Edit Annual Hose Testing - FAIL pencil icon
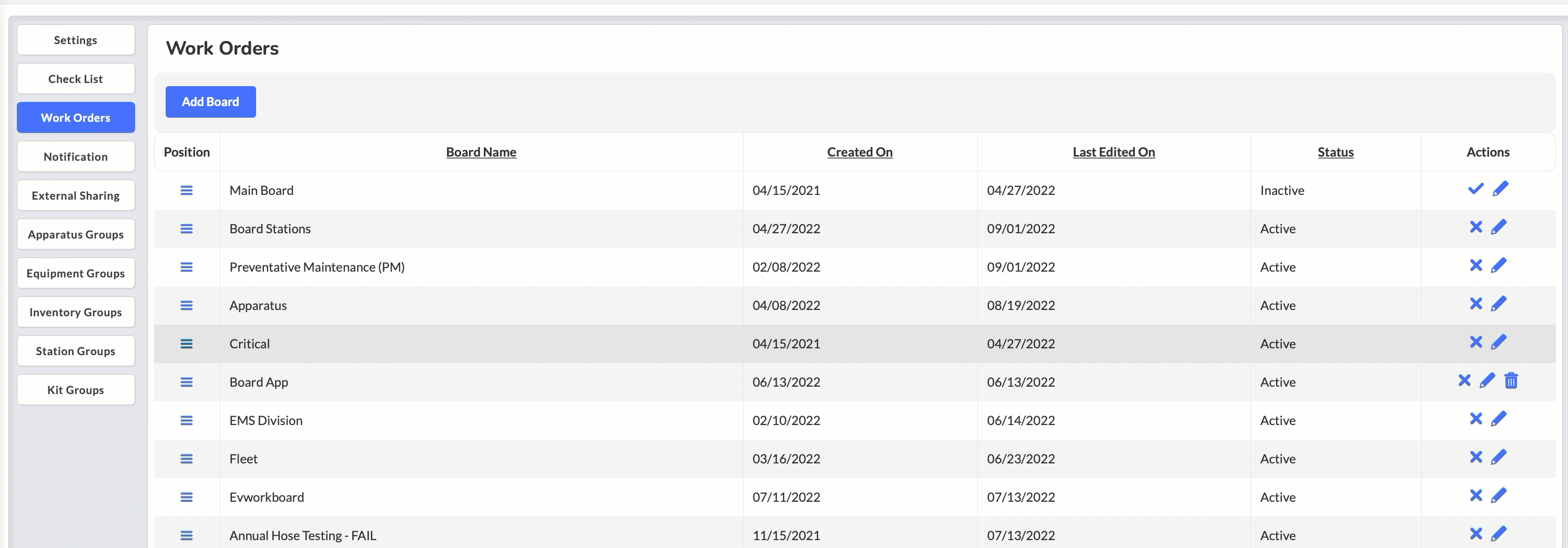The height and width of the screenshot is (548, 1568). pyautogui.click(x=1499, y=533)
